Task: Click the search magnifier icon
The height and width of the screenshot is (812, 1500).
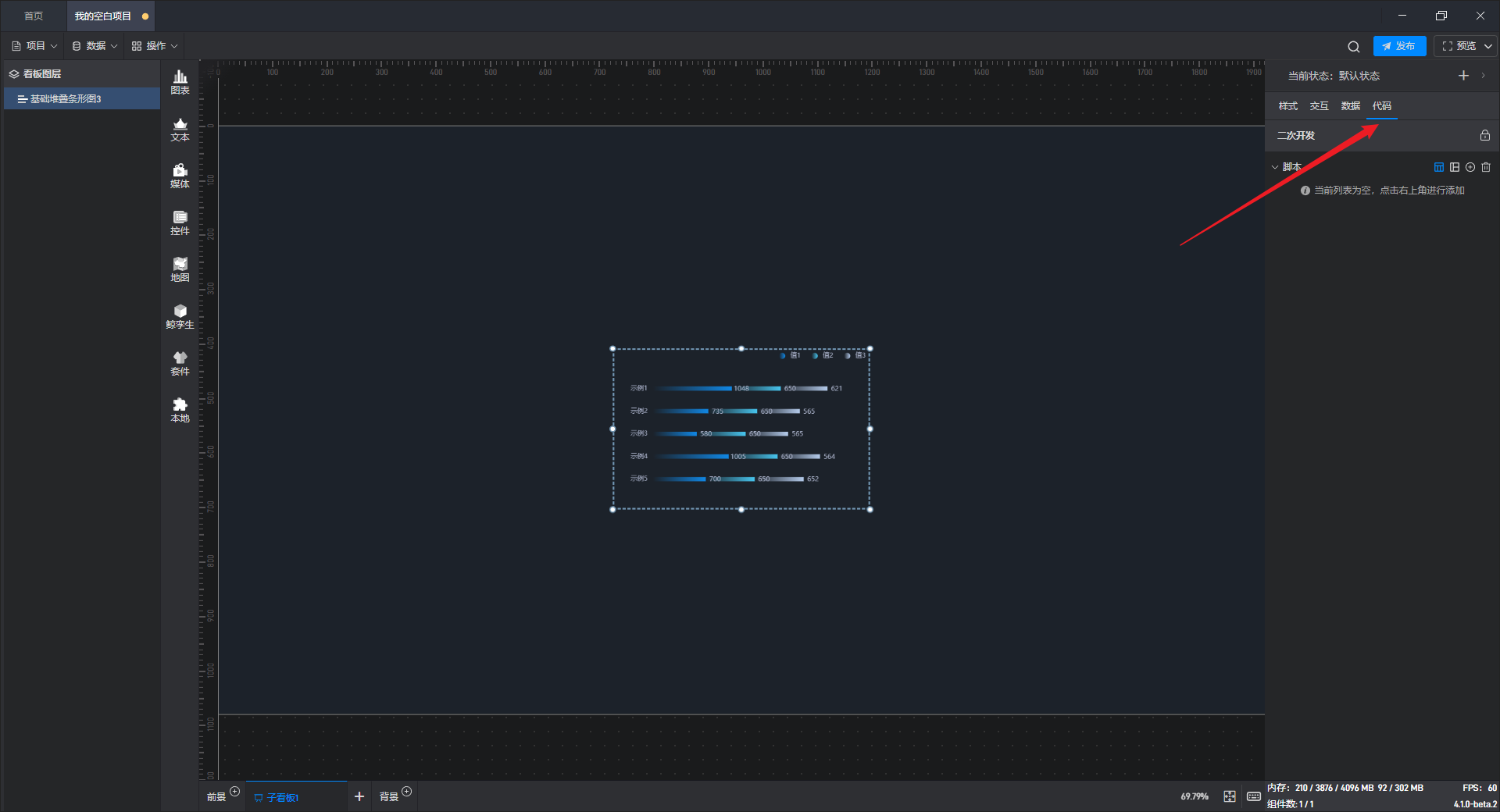Action: (1354, 47)
